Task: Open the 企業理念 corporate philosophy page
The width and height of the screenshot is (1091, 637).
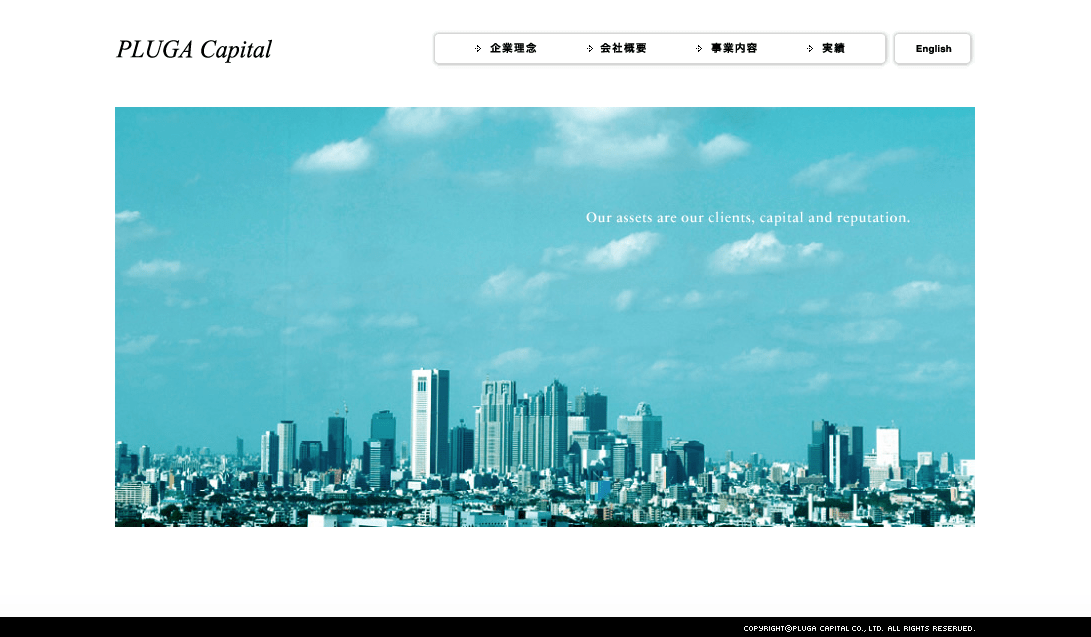Action: click(x=513, y=48)
